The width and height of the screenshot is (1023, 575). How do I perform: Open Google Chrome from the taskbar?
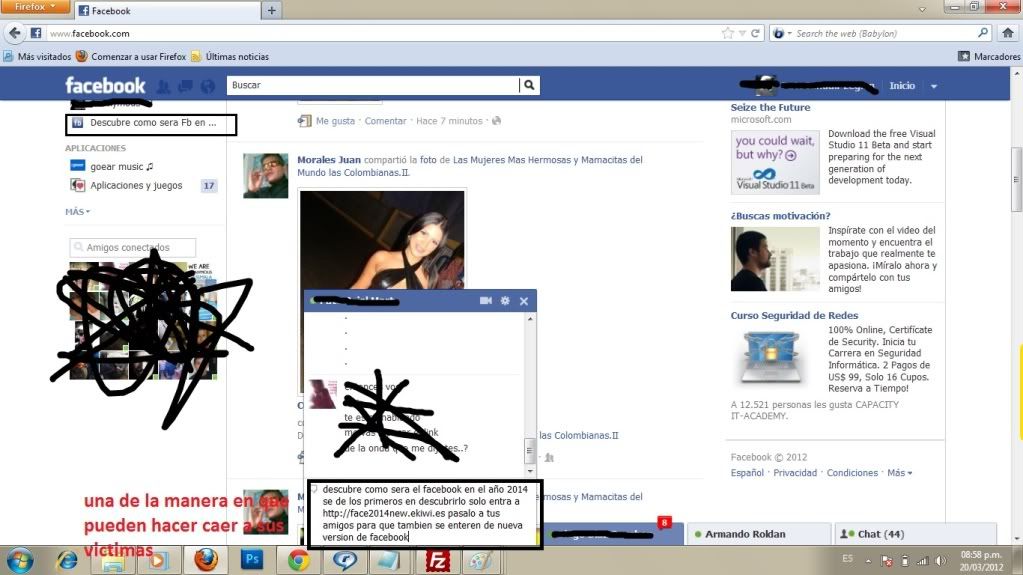(298, 560)
